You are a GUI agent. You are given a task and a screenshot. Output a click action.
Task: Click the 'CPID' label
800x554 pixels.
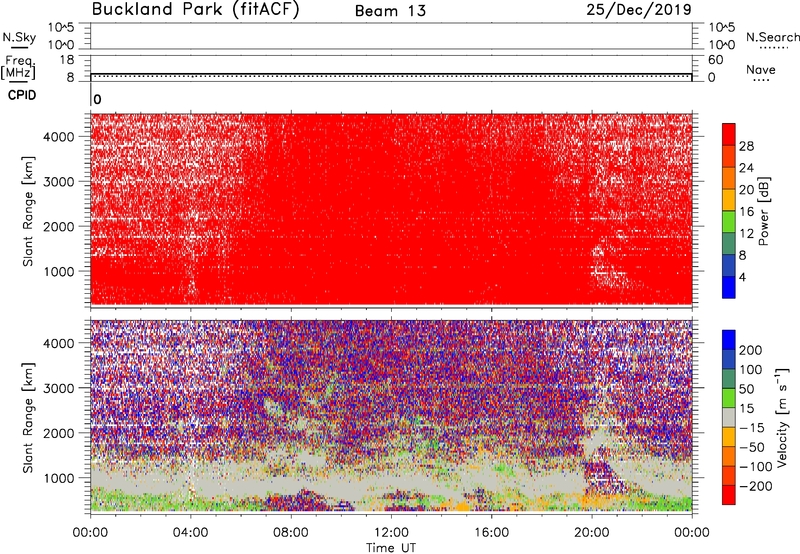[22, 95]
